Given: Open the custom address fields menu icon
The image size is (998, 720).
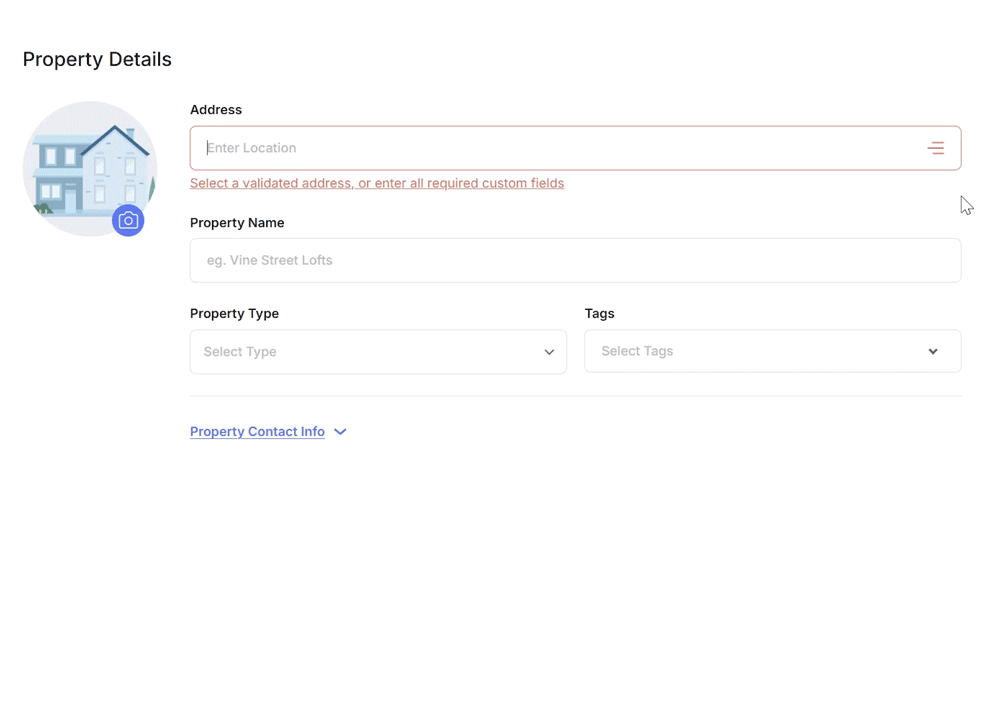Looking at the screenshot, I should click(935, 148).
